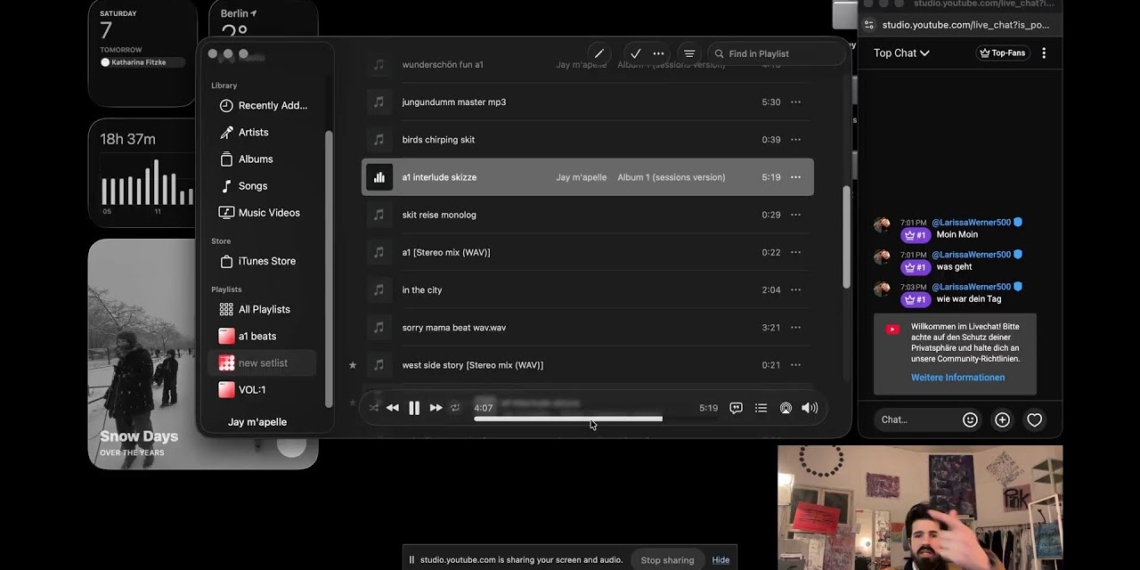Pause the currently playing track
The height and width of the screenshot is (570, 1140).
pos(414,408)
